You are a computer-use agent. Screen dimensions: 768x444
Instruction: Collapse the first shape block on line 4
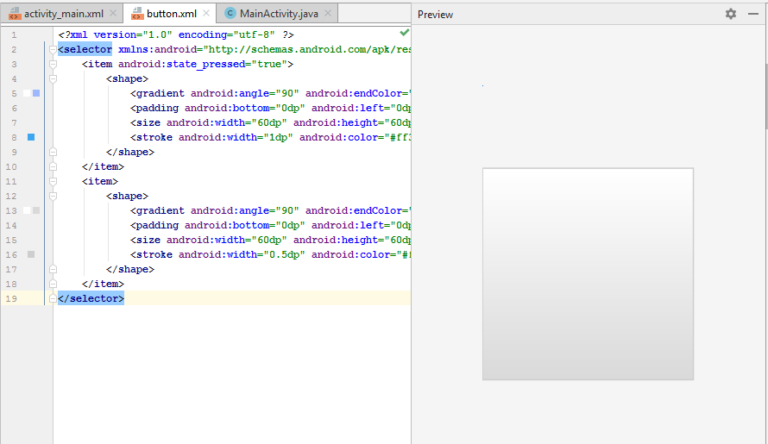point(52,79)
